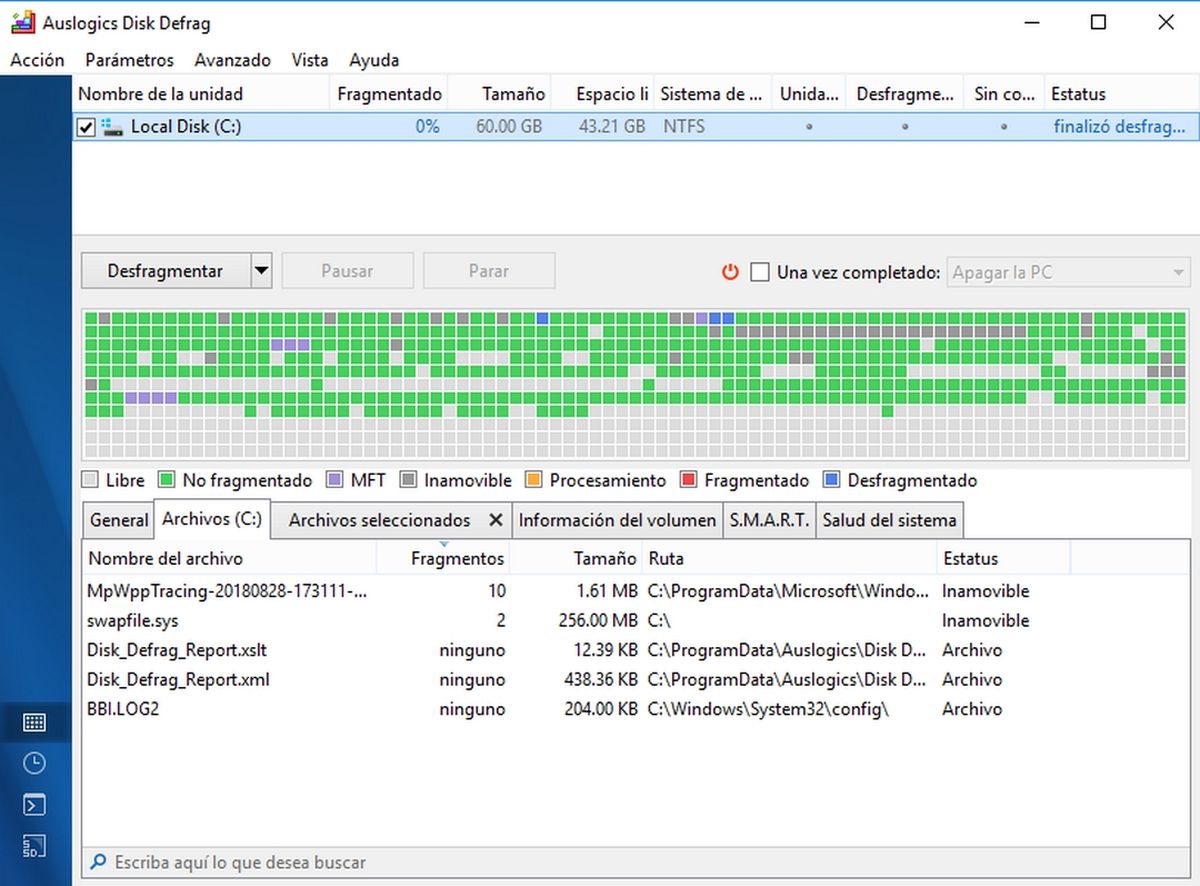This screenshot has height=886, width=1200.
Task: Click the Local Disk (C:) drive icon
Action: [x=113, y=127]
